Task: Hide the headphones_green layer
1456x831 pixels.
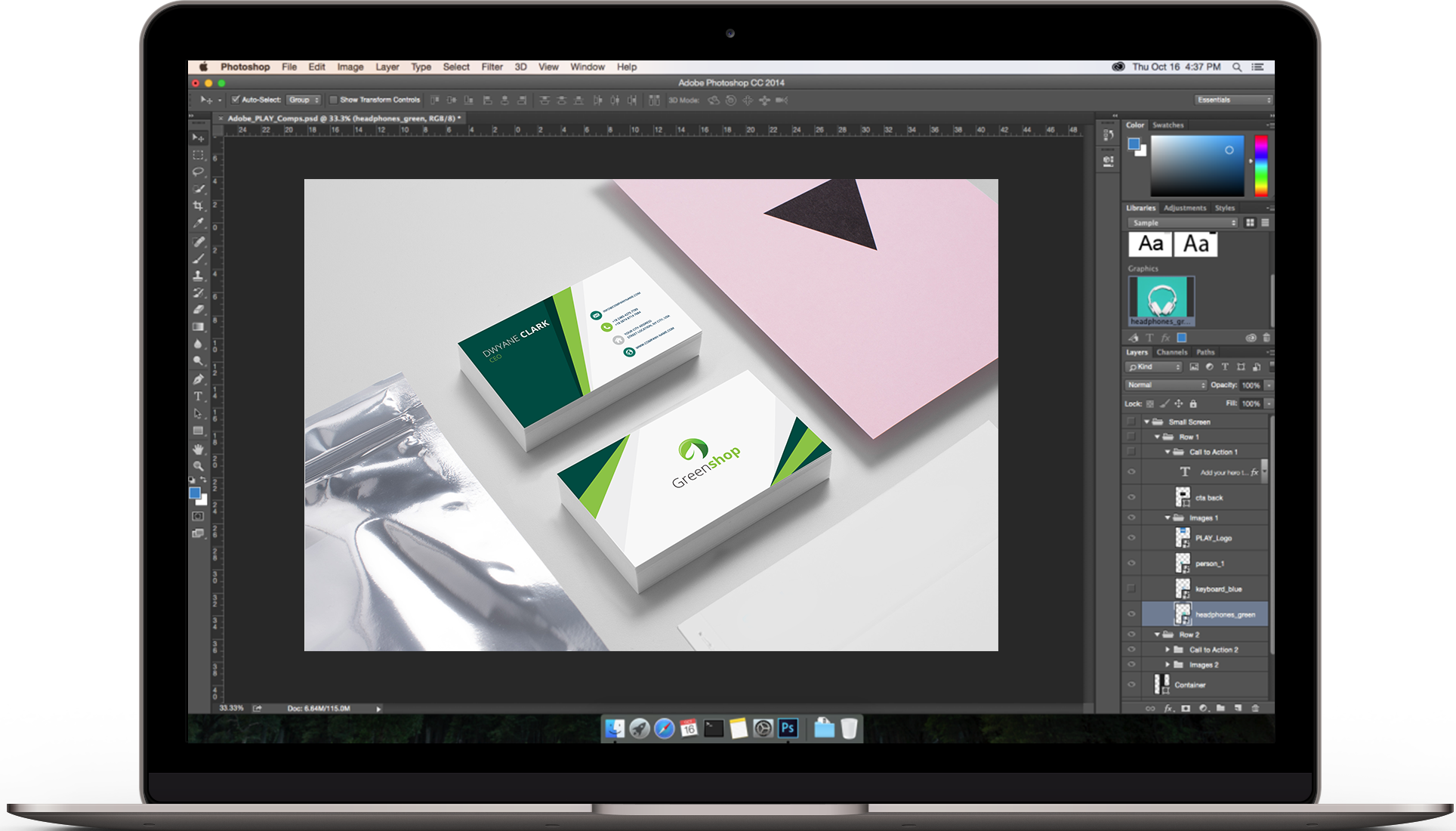Action: (x=1131, y=614)
